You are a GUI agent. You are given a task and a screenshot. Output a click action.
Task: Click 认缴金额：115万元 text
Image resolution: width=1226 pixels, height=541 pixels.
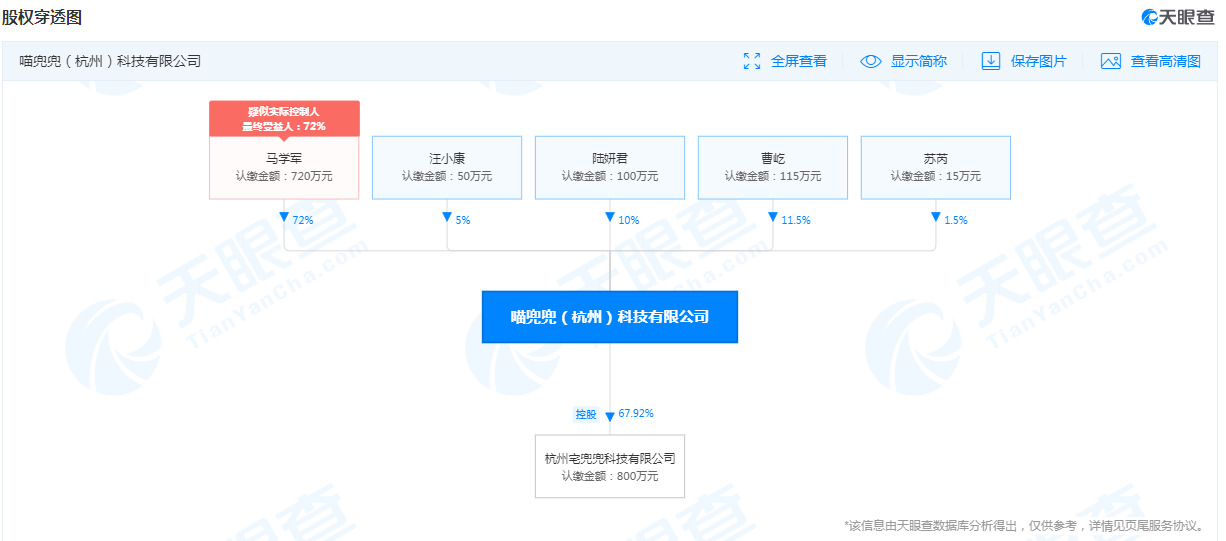coord(773,176)
